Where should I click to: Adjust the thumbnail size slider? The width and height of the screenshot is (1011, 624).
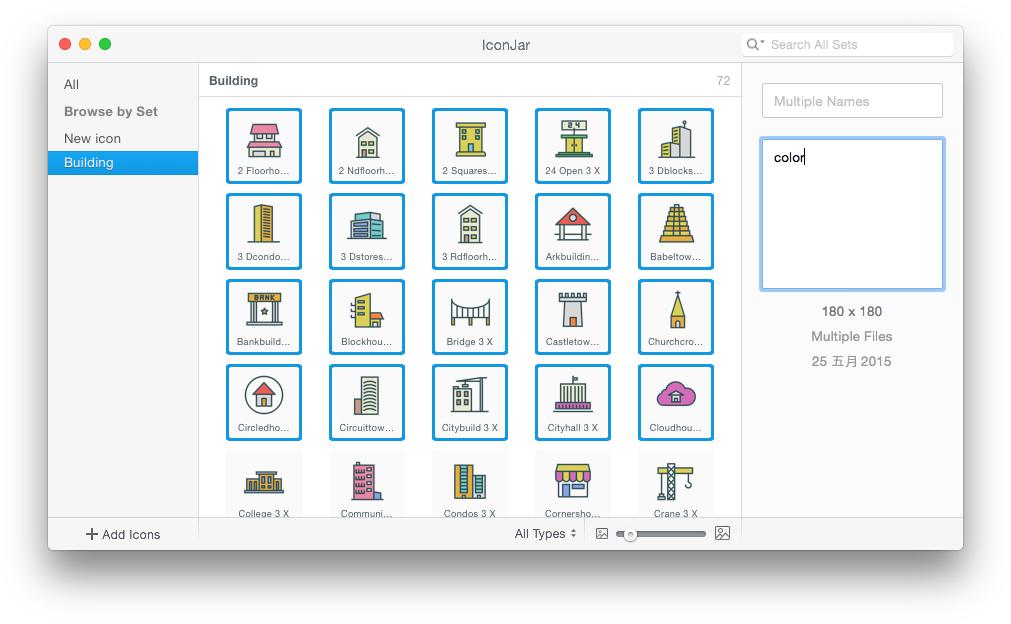pyautogui.click(x=632, y=535)
